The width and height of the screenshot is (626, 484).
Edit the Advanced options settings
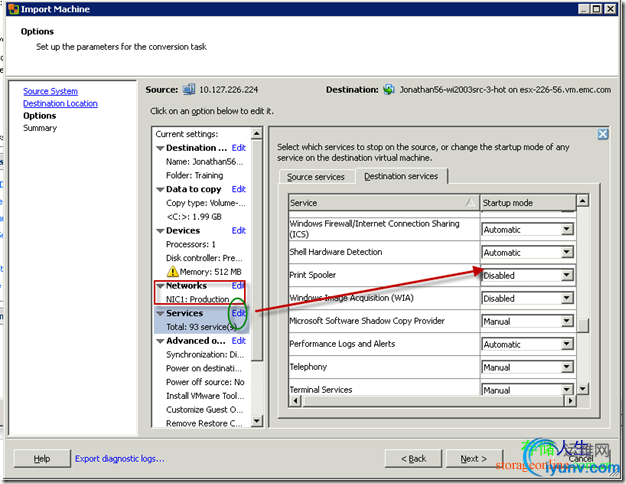coord(238,341)
